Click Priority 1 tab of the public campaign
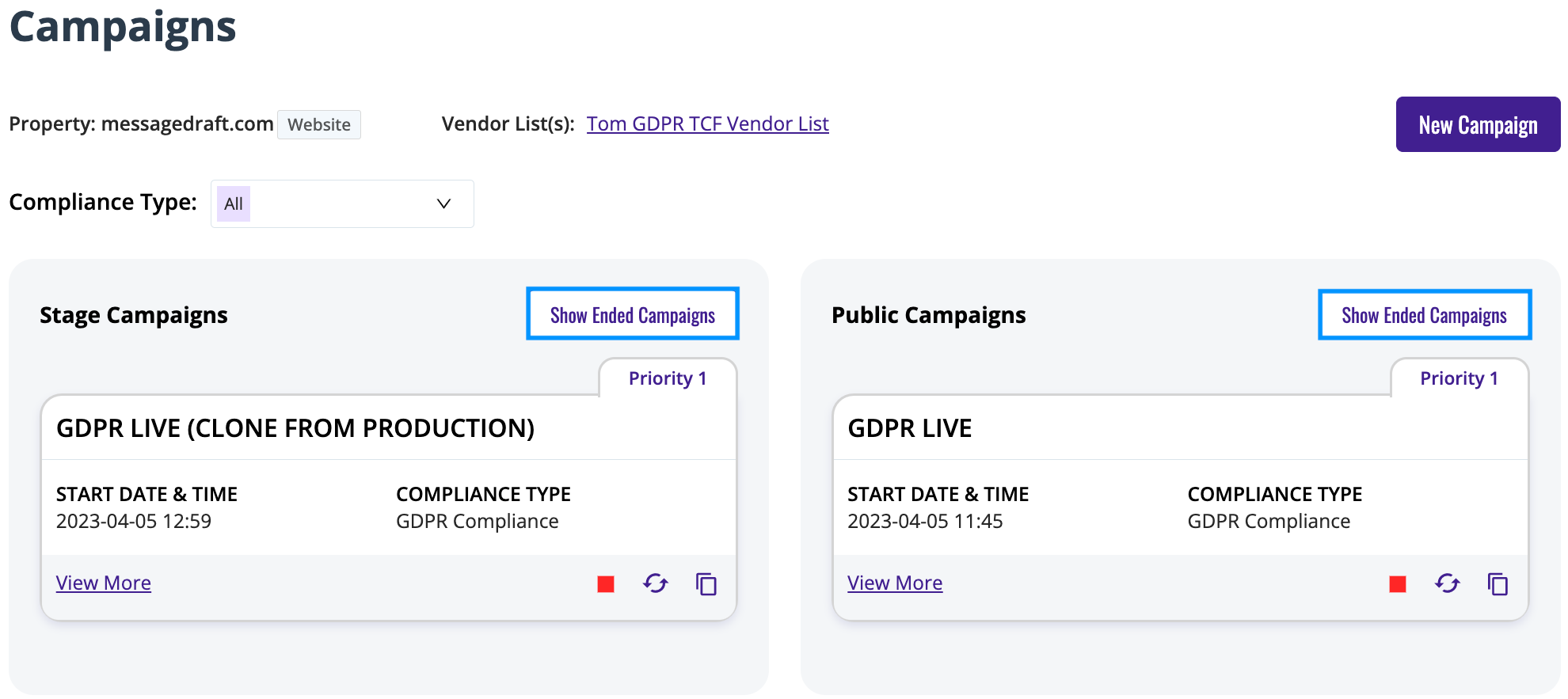Screen dimensions: 1568x699 pos(1460,378)
